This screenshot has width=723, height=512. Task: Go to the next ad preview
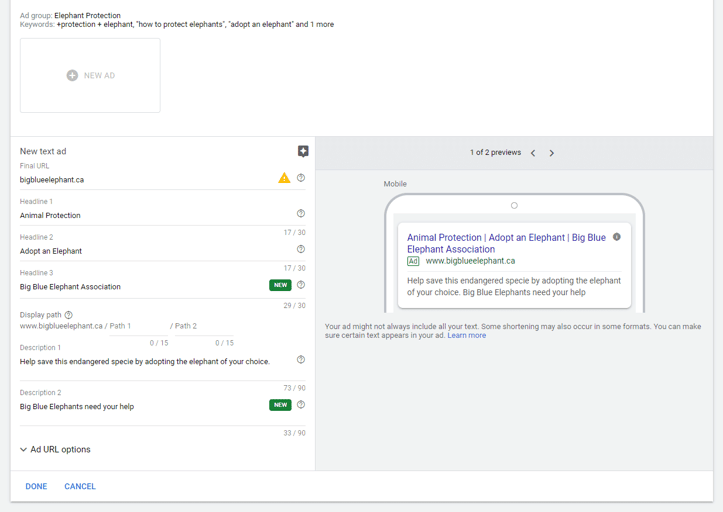point(551,153)
